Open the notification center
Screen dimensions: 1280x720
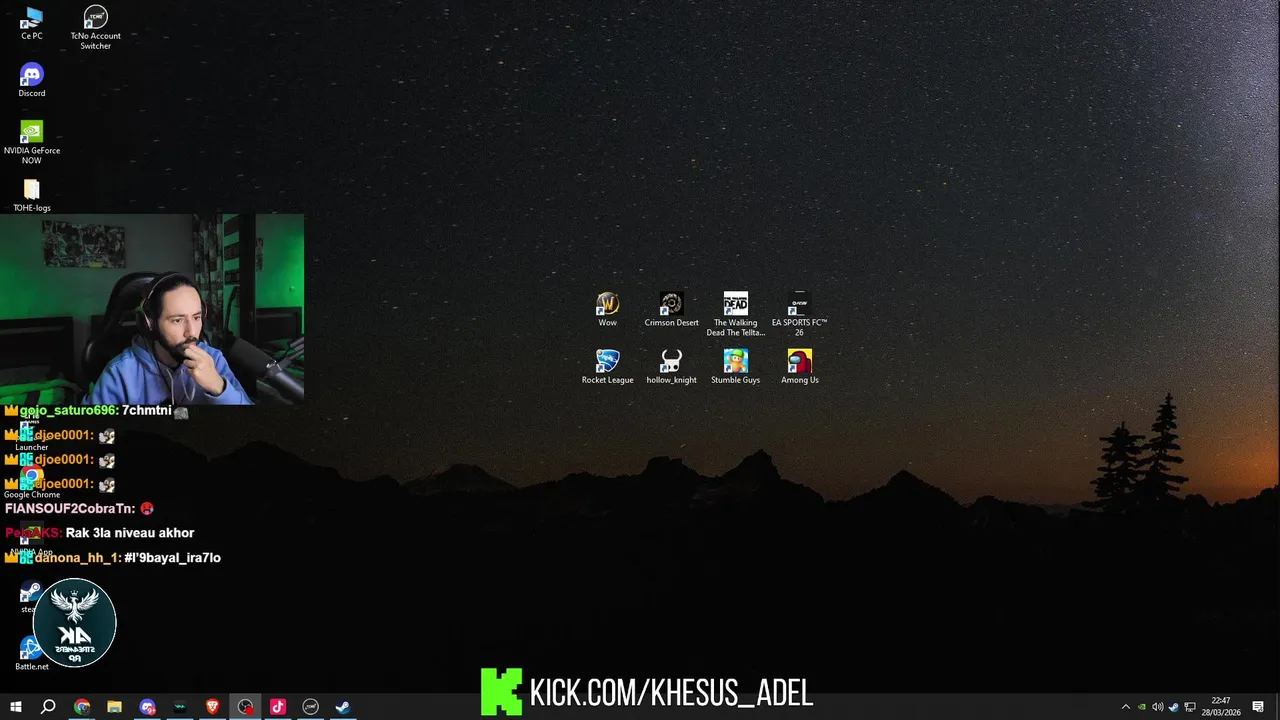(x=1258, y=707)
